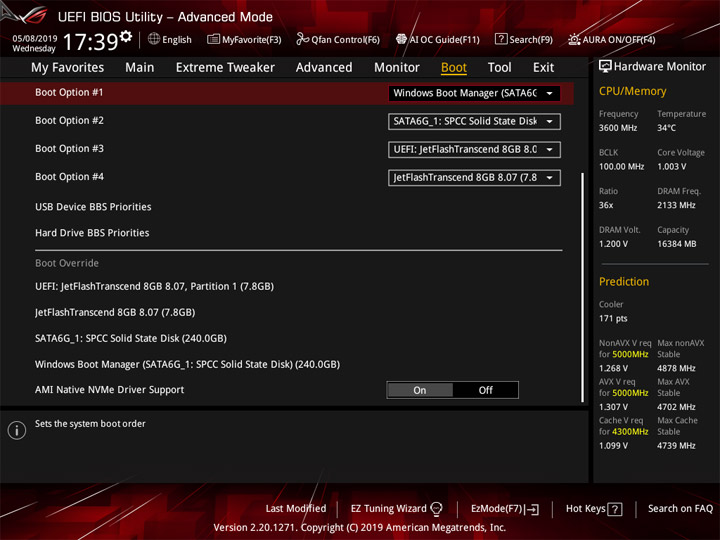Switch to Main tab
This screenshot has width=720, height=540.
click(x=140, y=68)
